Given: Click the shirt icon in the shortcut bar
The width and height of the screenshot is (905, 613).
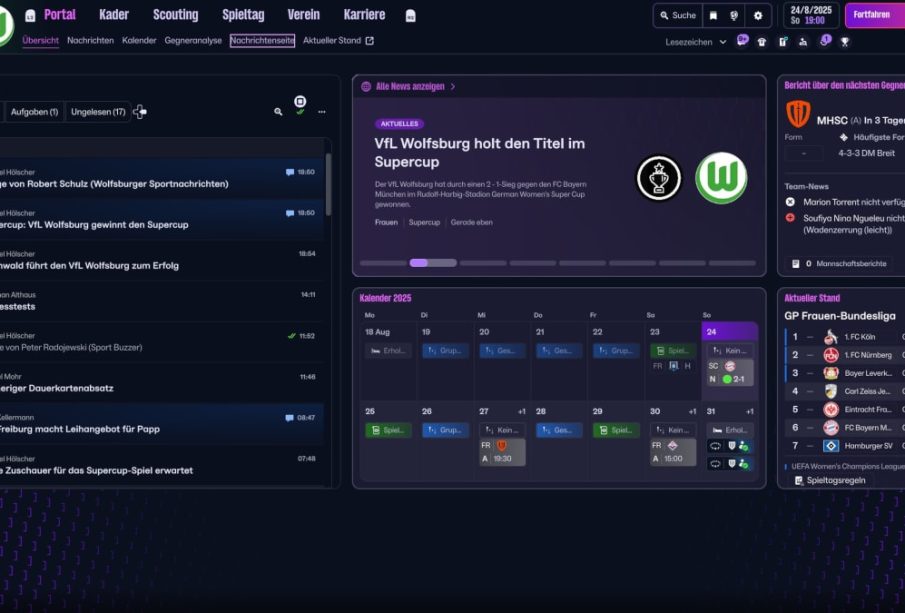Looking at the screenshot, I should pos(762,42).
